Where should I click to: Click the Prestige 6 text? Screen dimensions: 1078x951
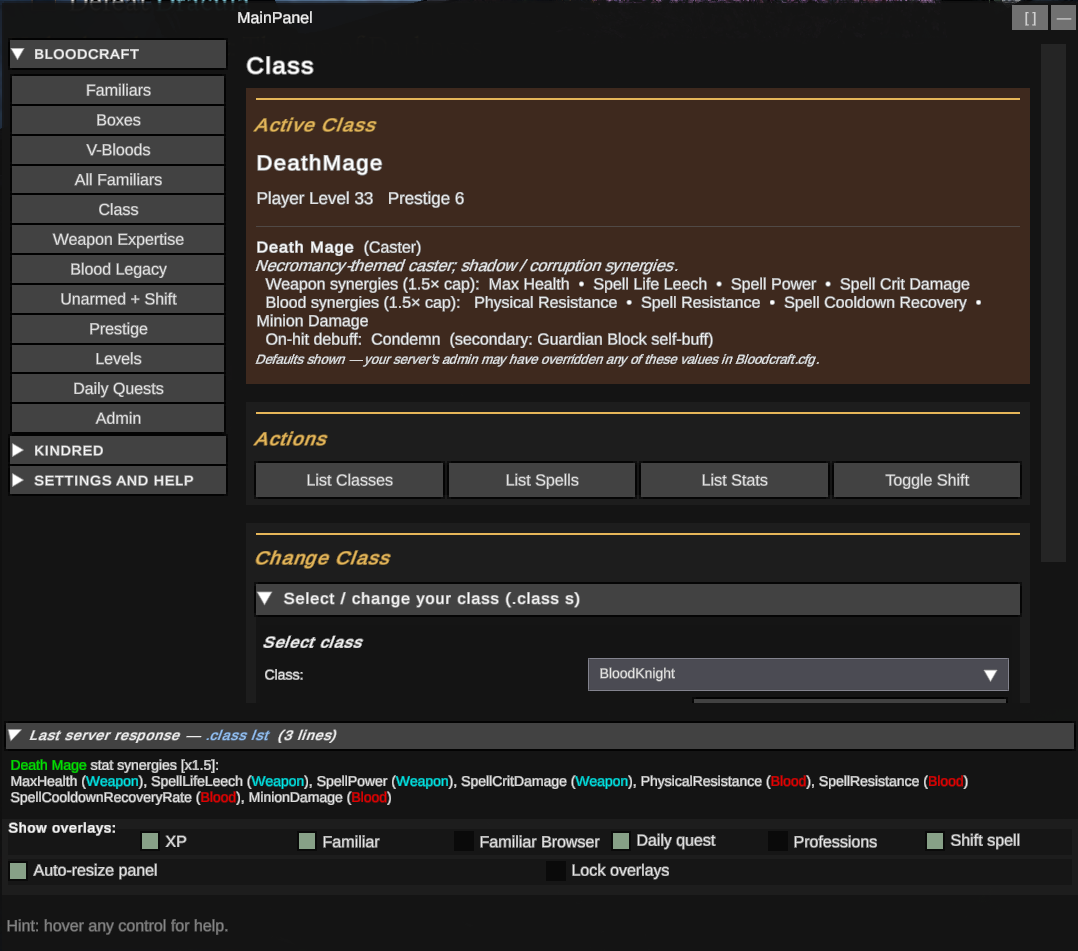point(426,199)
